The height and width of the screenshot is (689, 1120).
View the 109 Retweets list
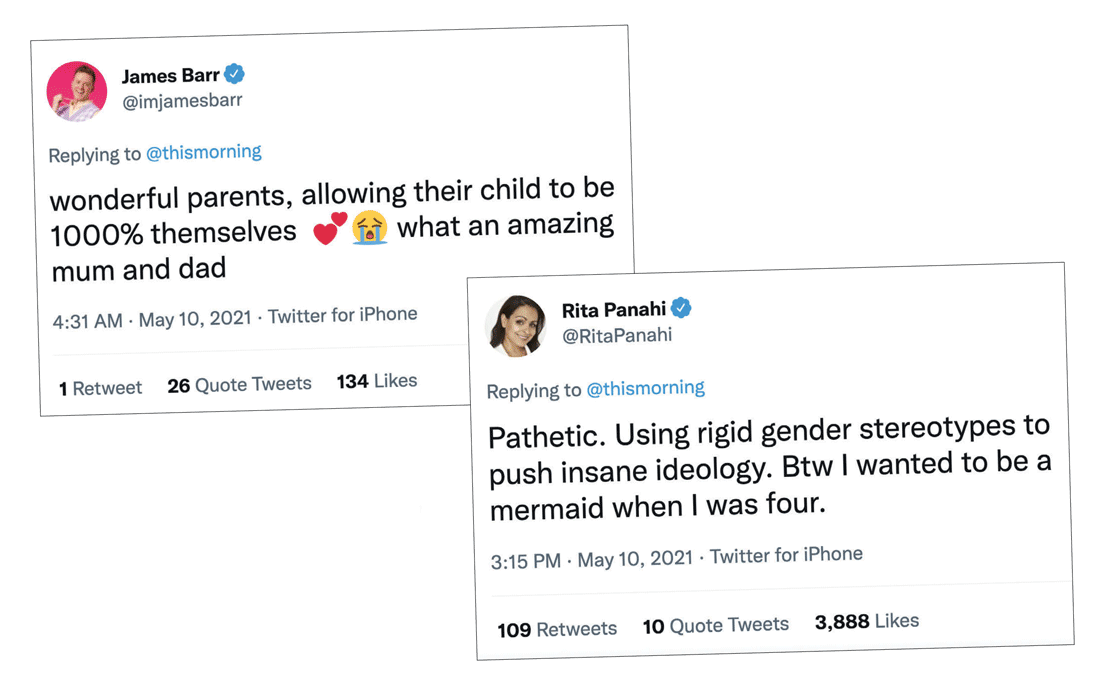click(x=557, y=629)
